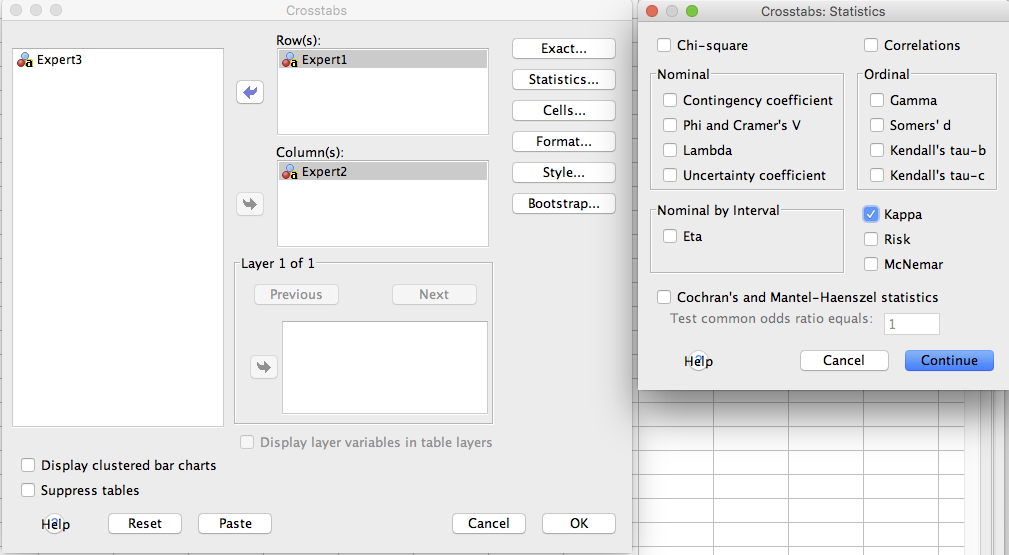This screenshot has width=1009, height=555.
Task: Enable the McNemar test checkbox
Action: 871,264
